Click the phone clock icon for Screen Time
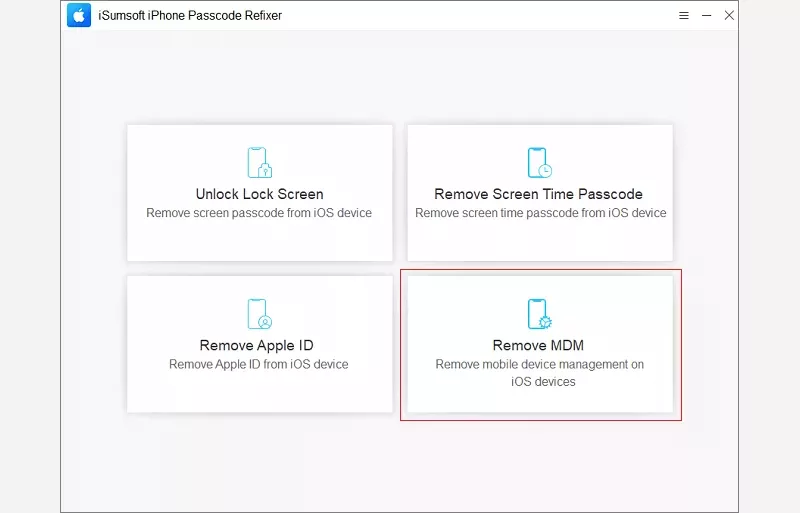Screen dimensions: 800x513 pyautogui.click(x=540, y=162)
